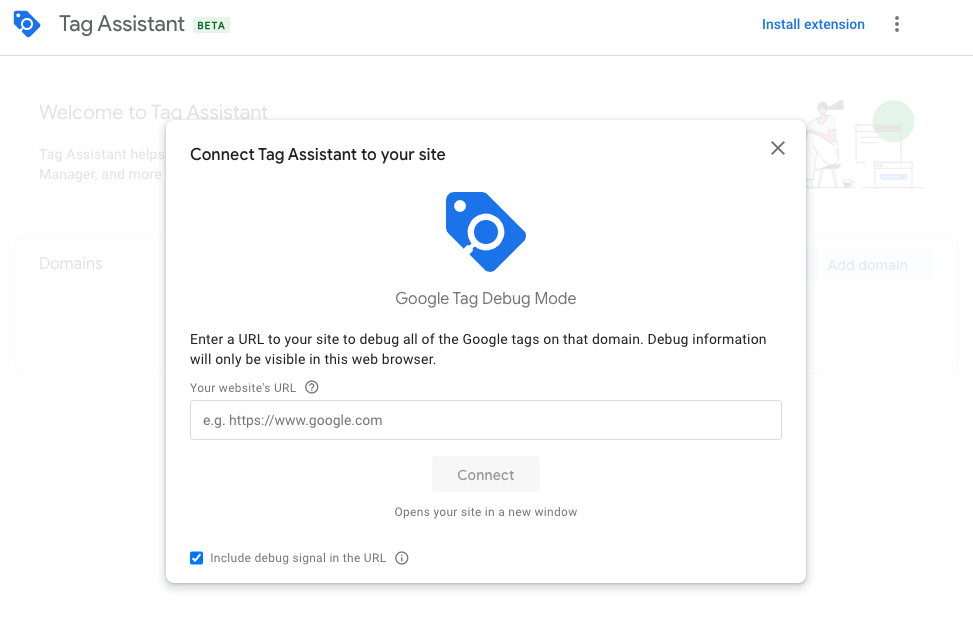Click the Google Tag Debug Mode tag icon
This screenshot has width=973, height=620.
click(x=486, y=231)
